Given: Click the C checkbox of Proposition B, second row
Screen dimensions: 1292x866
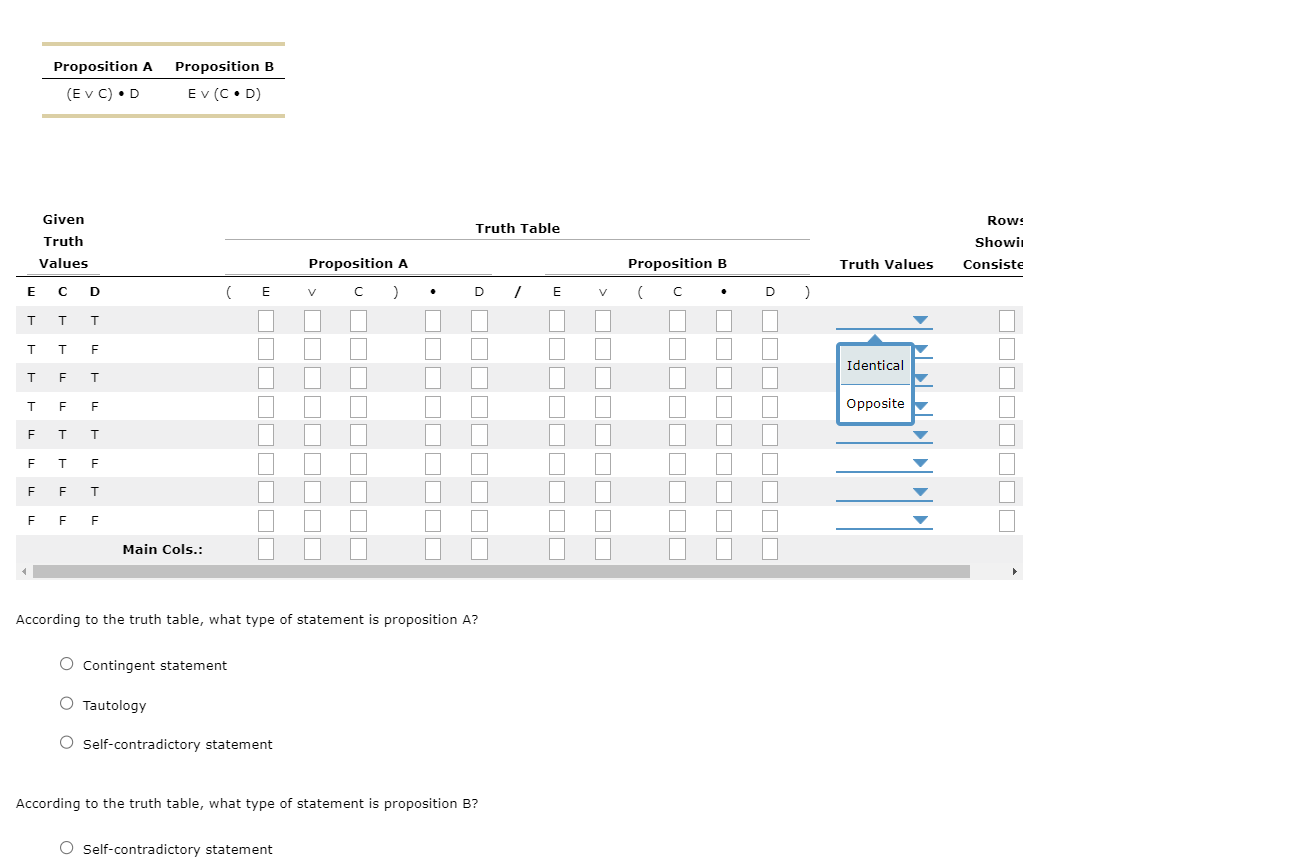Looking at the screenshot, I should click(677, 348).
